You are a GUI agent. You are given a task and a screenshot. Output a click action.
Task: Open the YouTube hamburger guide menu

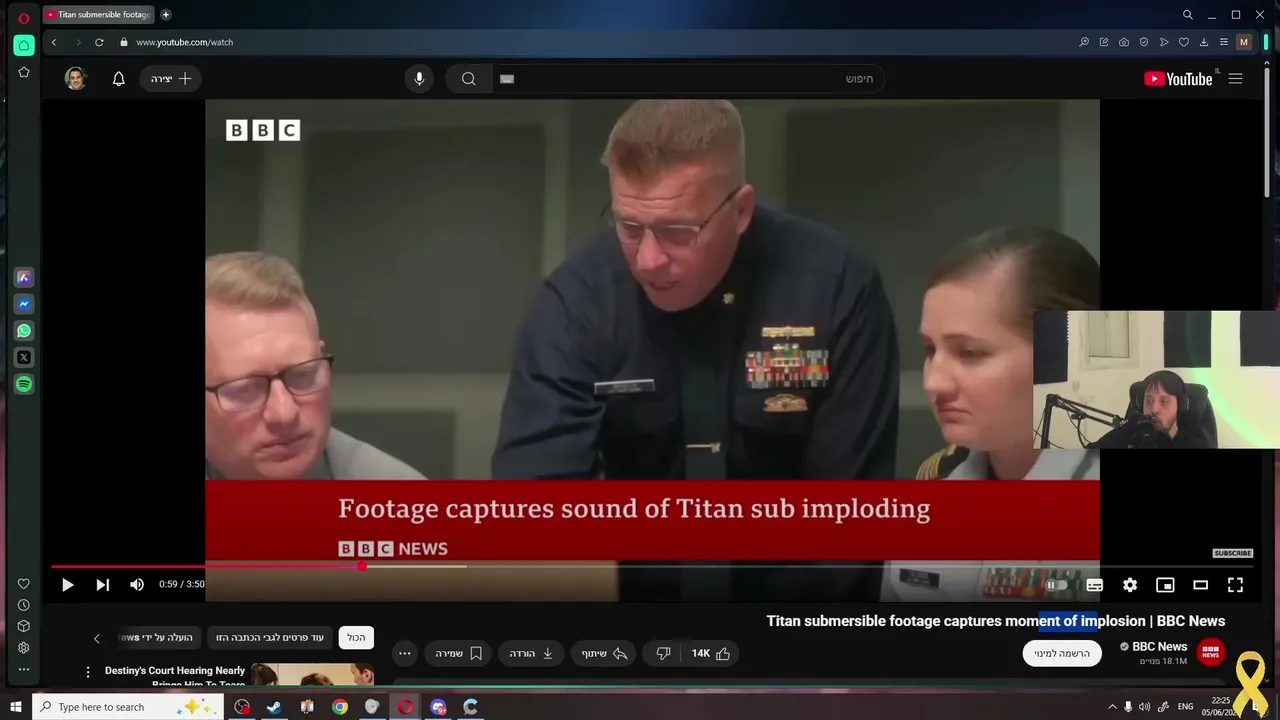point(1236,79)
